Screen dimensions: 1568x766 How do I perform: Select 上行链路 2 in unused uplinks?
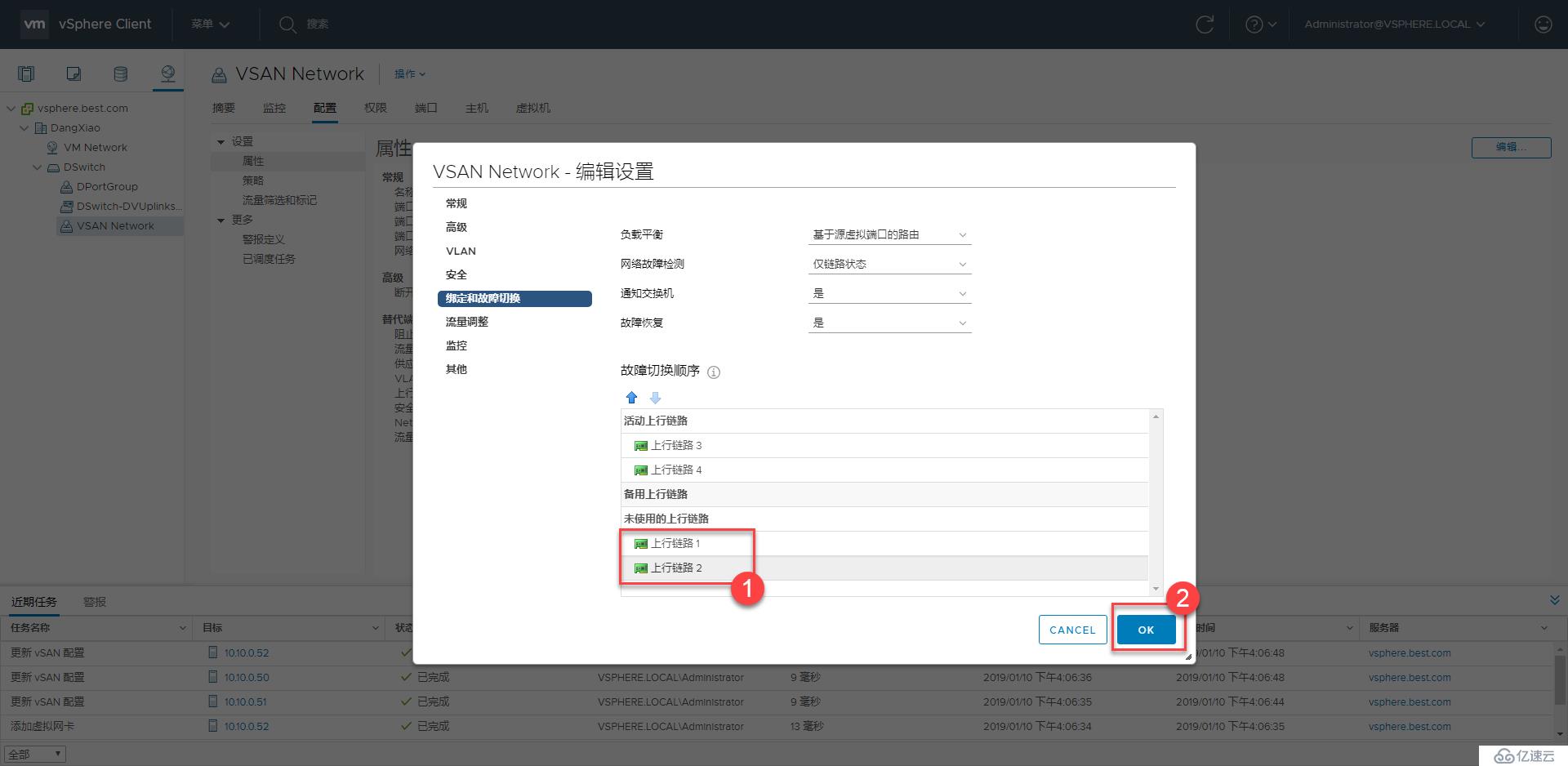[x=884, y=568]
